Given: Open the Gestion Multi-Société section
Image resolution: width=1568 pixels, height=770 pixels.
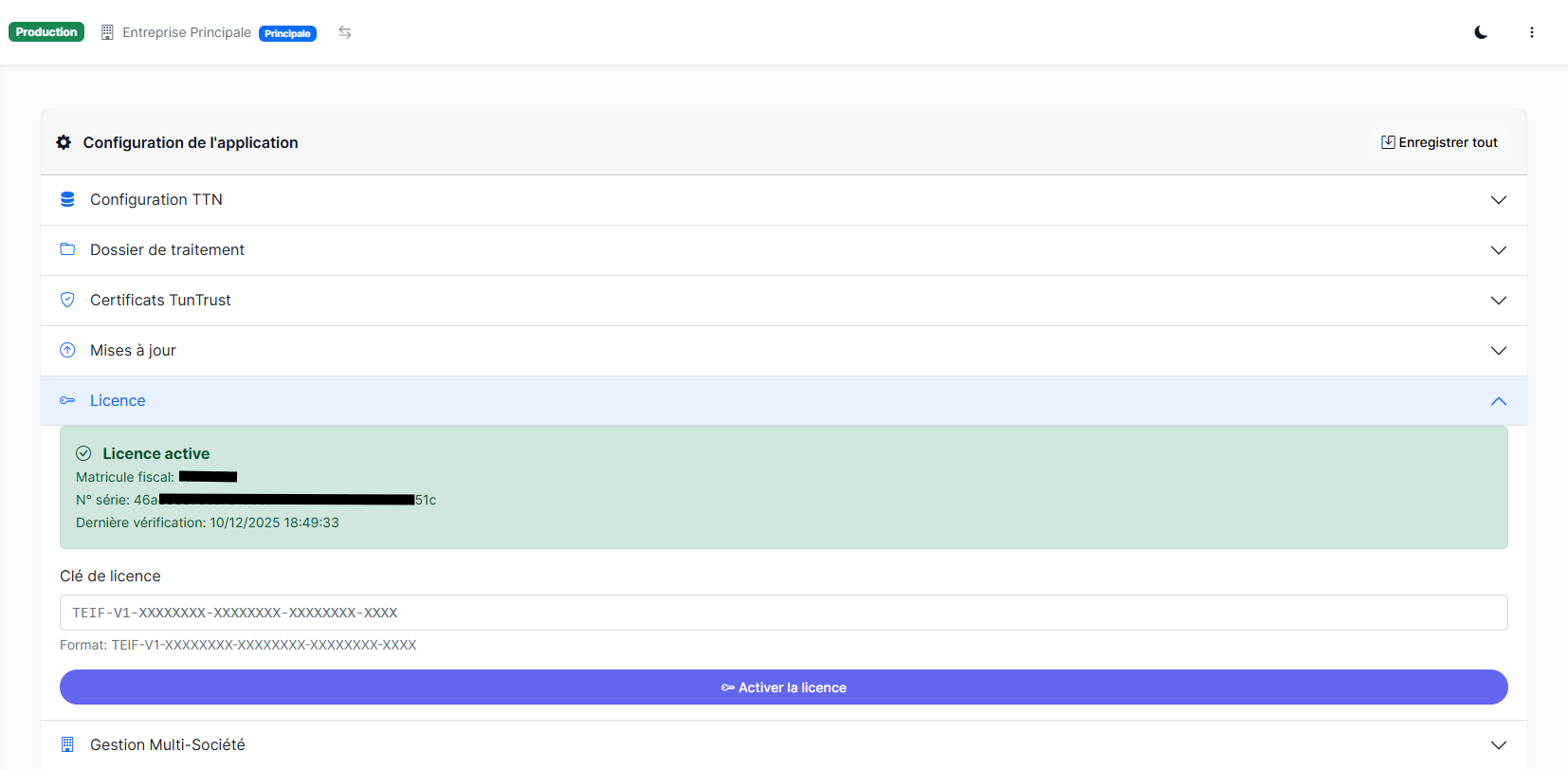Looking at the screenshot, I should pos(168,744).
